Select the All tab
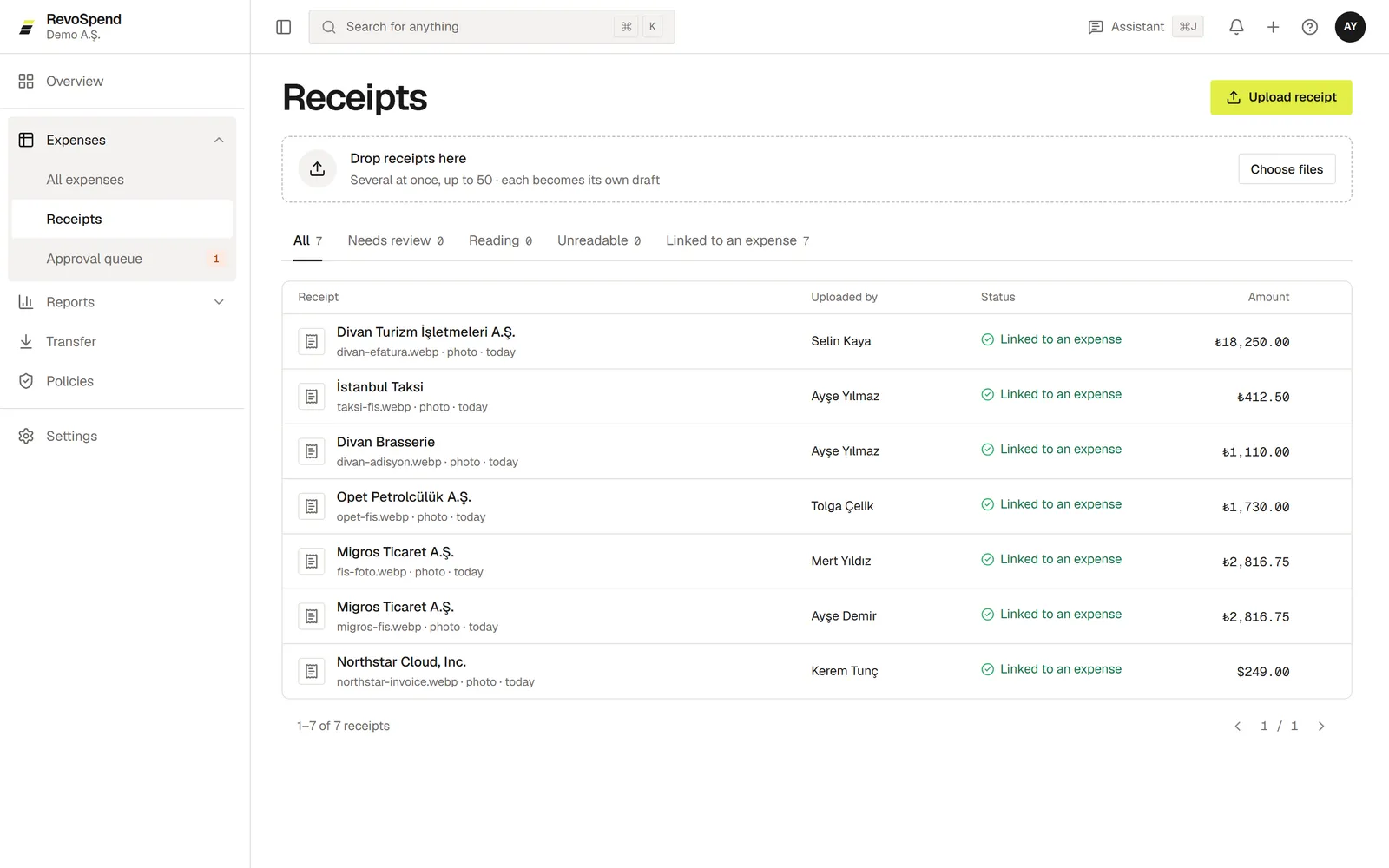Image resolution: width=1389 pixels, height=868 pixels. (x=307, y=240)
